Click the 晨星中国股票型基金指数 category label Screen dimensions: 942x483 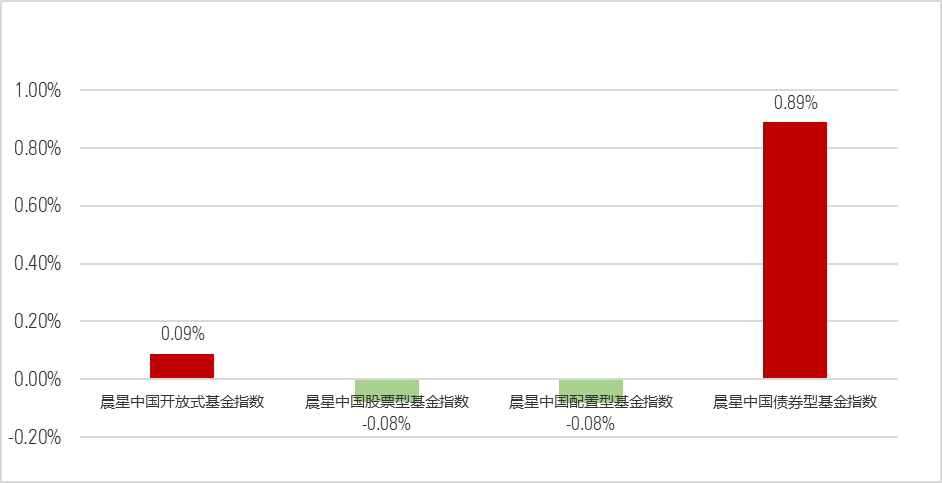[386, 403]
